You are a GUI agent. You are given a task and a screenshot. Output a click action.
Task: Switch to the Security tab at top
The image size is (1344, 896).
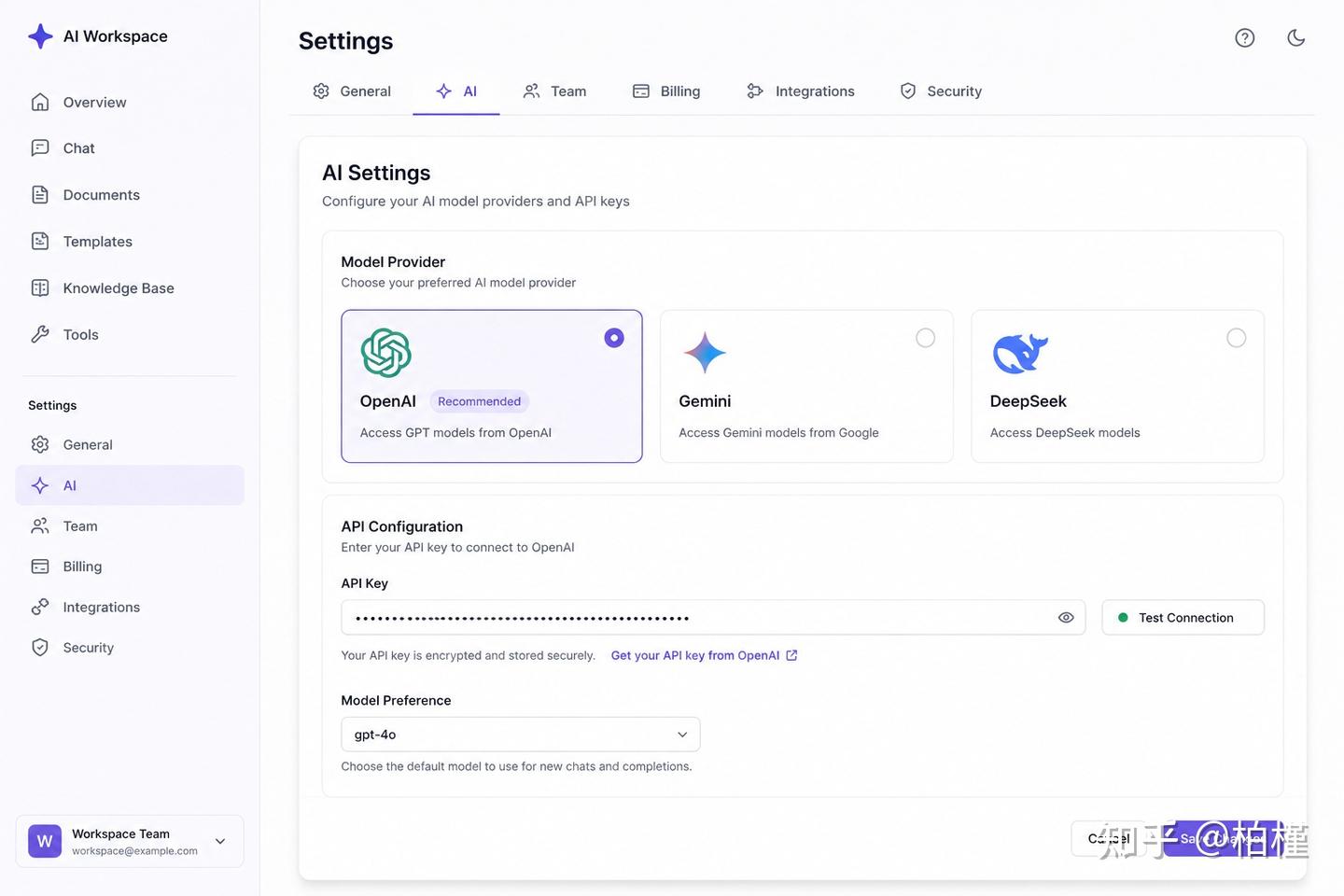coord(941,91)
